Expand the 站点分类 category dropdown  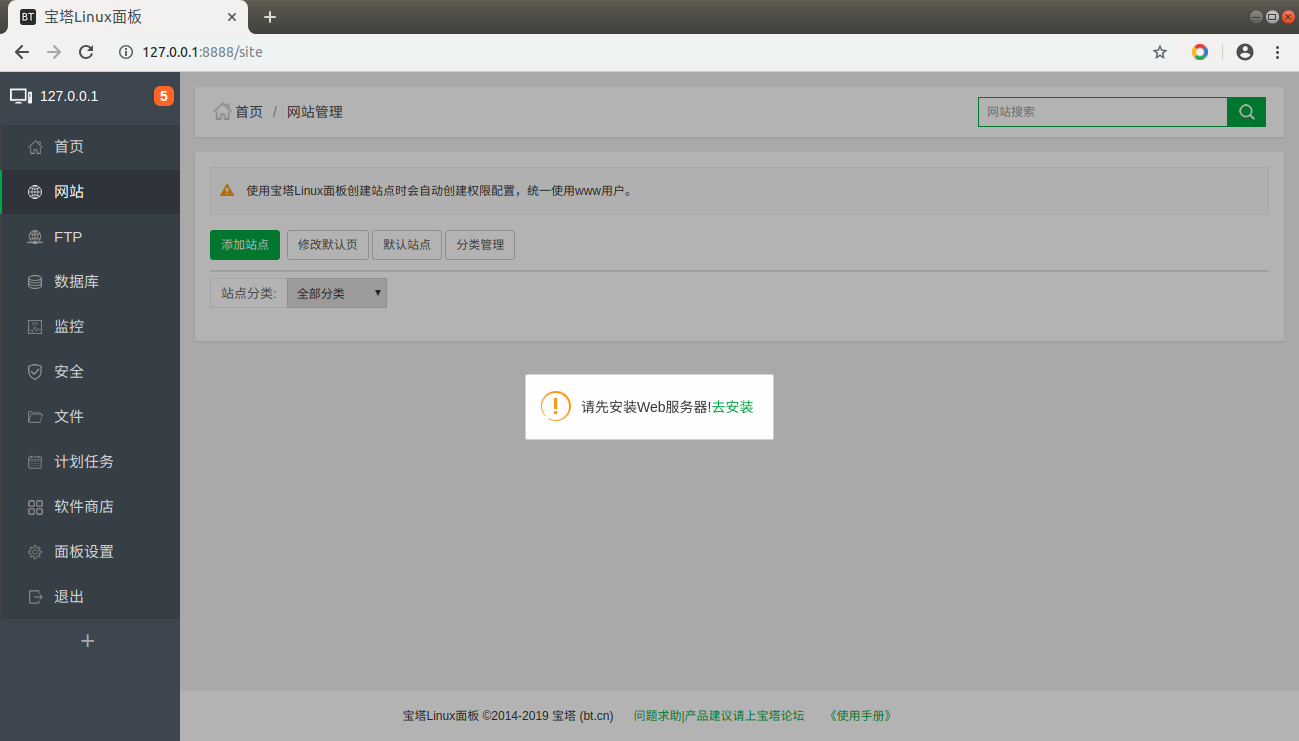[336, 292]
